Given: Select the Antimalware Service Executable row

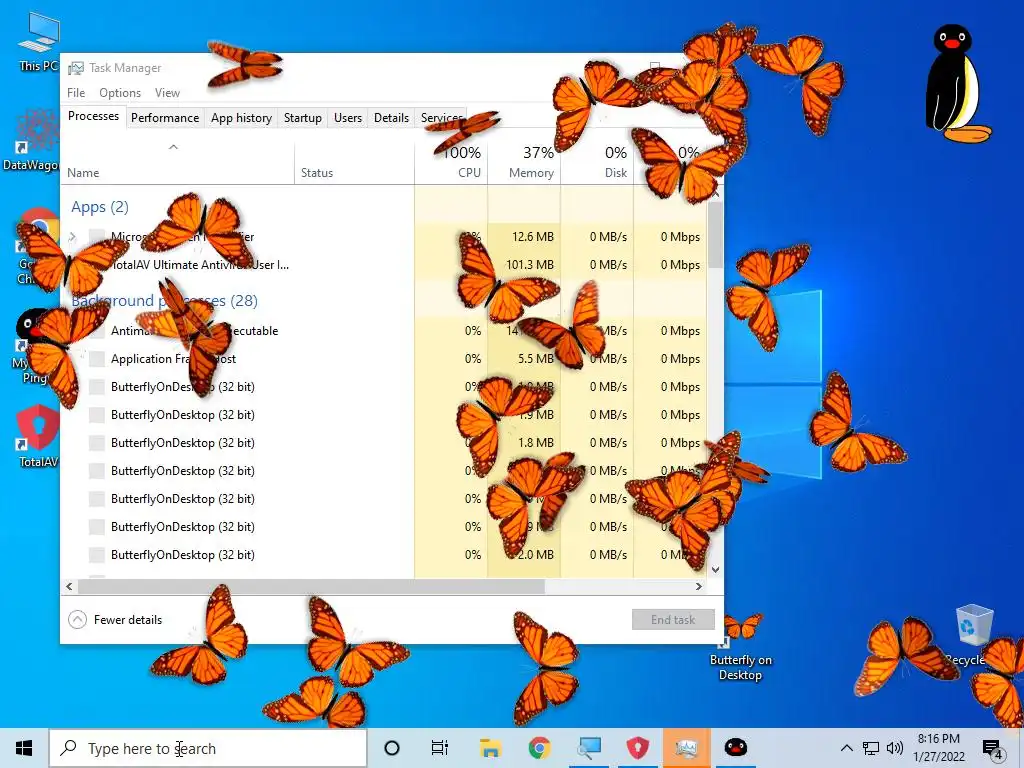Looking at the screenshot, I should (384, 330).
